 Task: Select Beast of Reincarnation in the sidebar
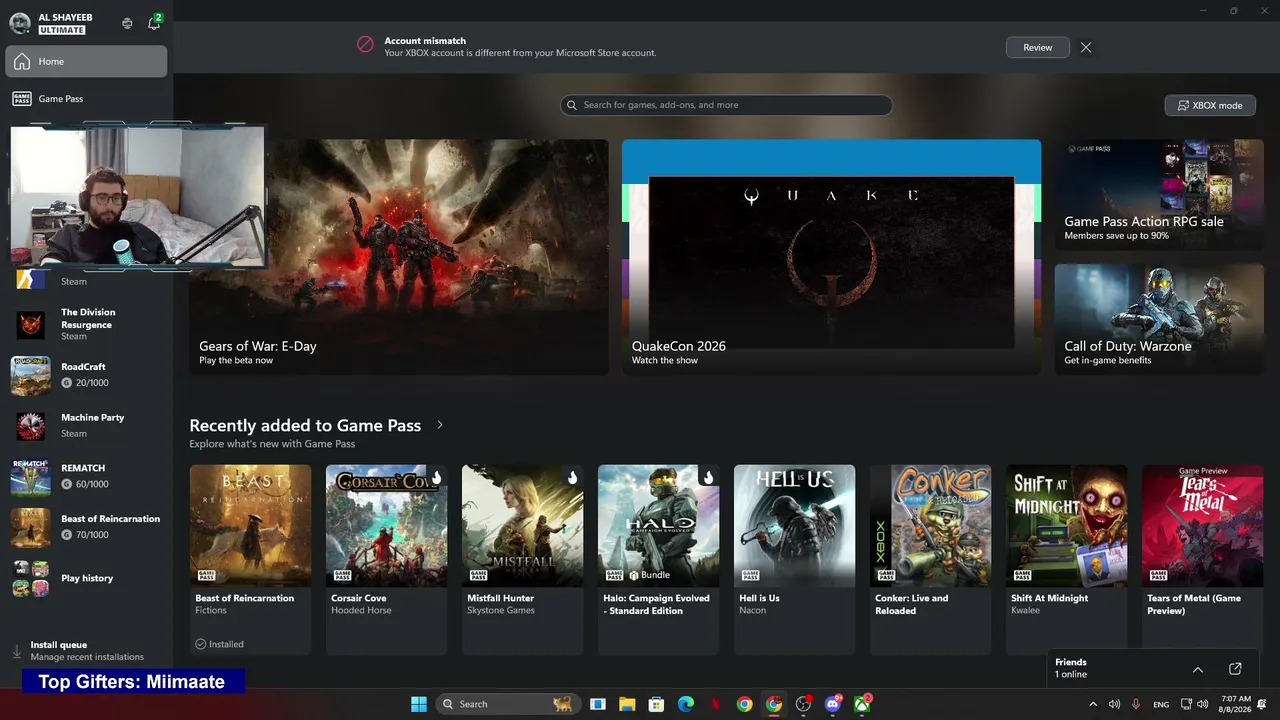click(86, 527)
